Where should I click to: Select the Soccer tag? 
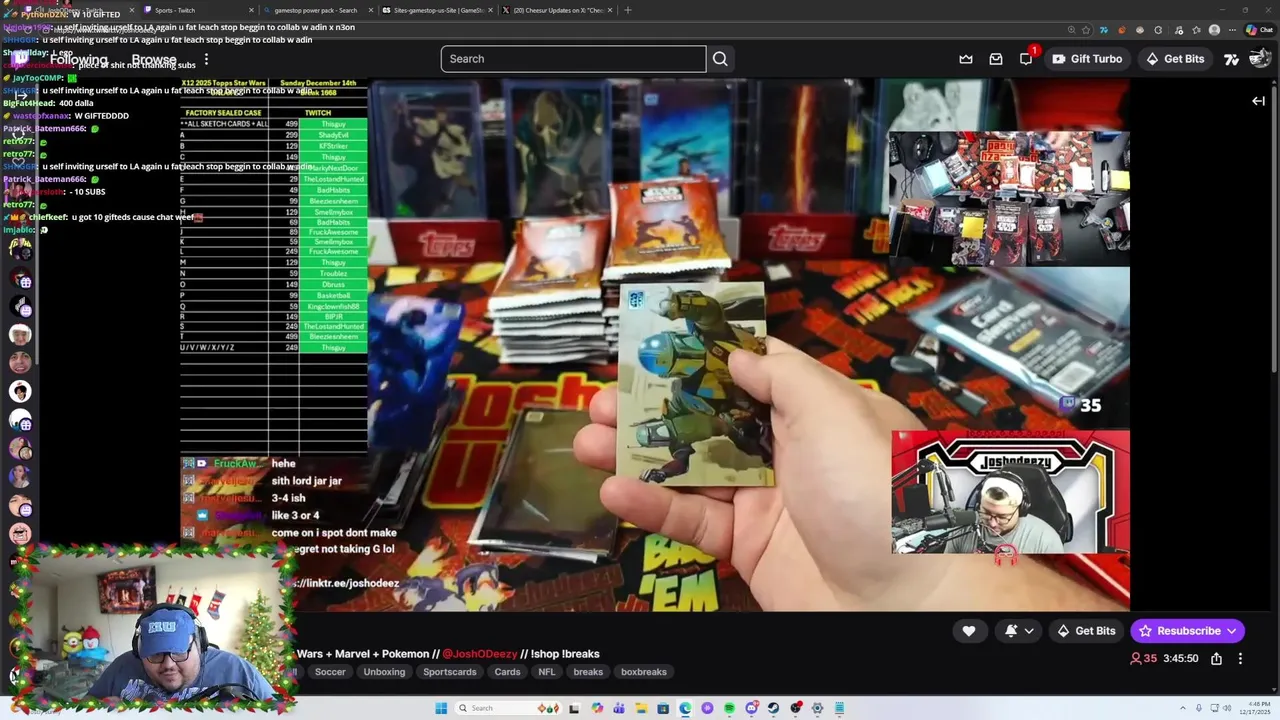[x=330, y=672]
